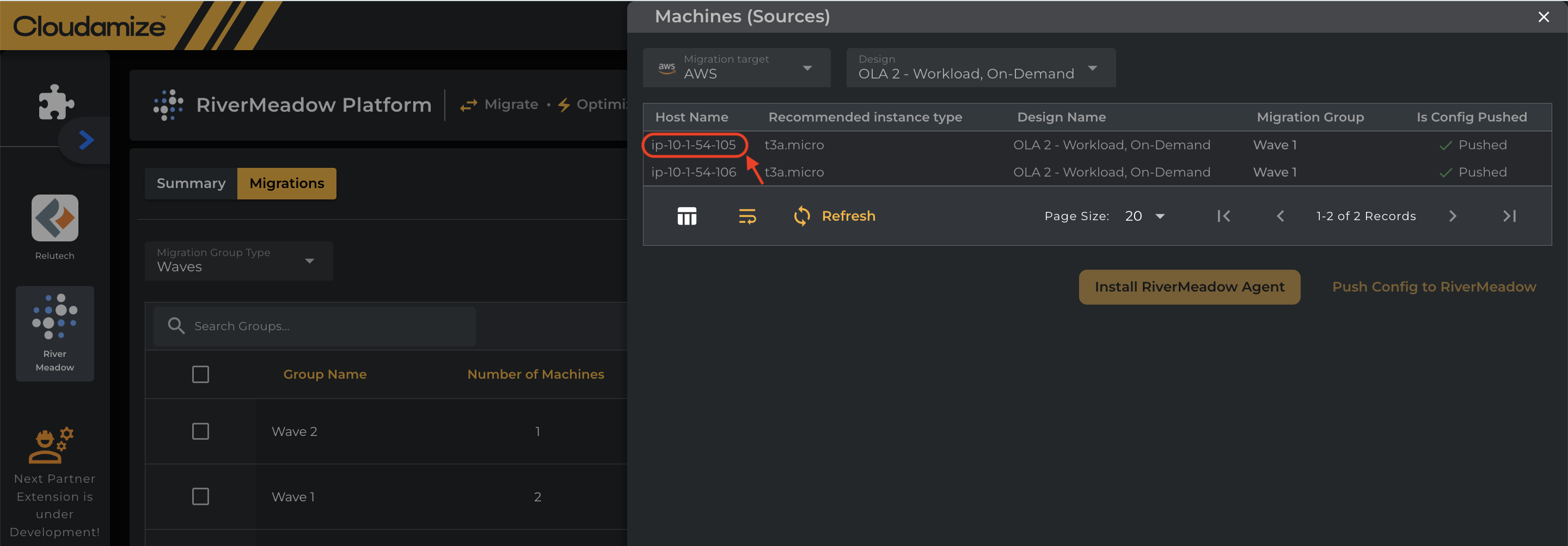Open the Migration target dropdown
1568x546 pixels.
pos(737,68)
